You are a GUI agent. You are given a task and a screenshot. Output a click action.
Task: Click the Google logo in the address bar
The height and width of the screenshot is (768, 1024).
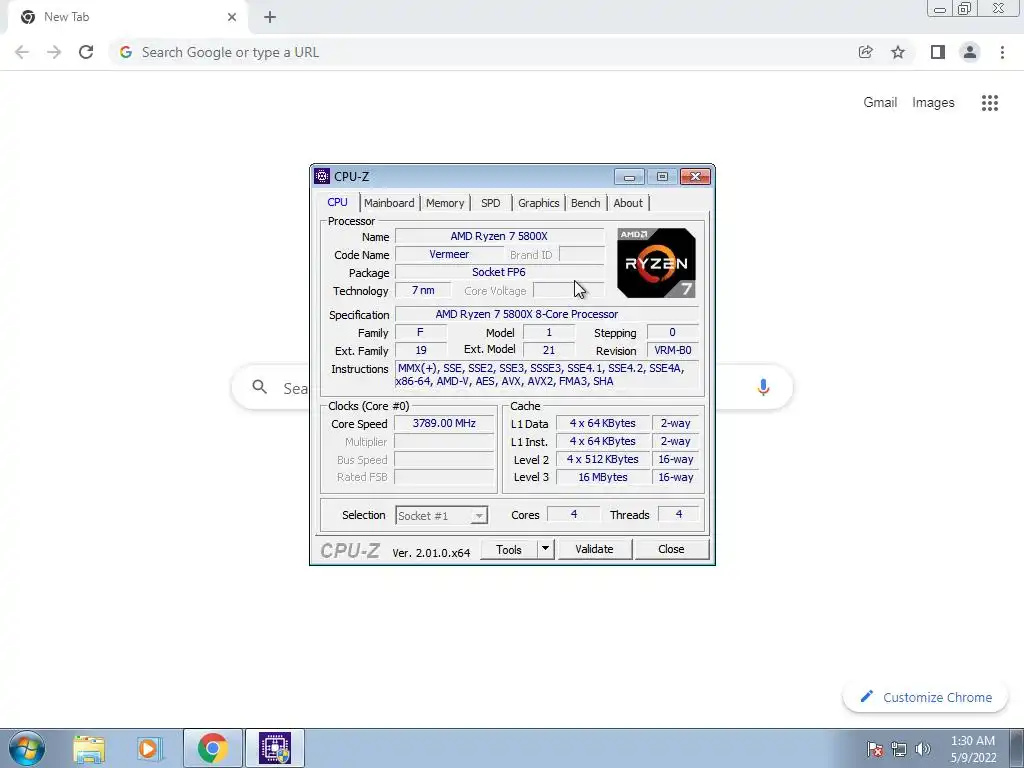click(126, 52)
